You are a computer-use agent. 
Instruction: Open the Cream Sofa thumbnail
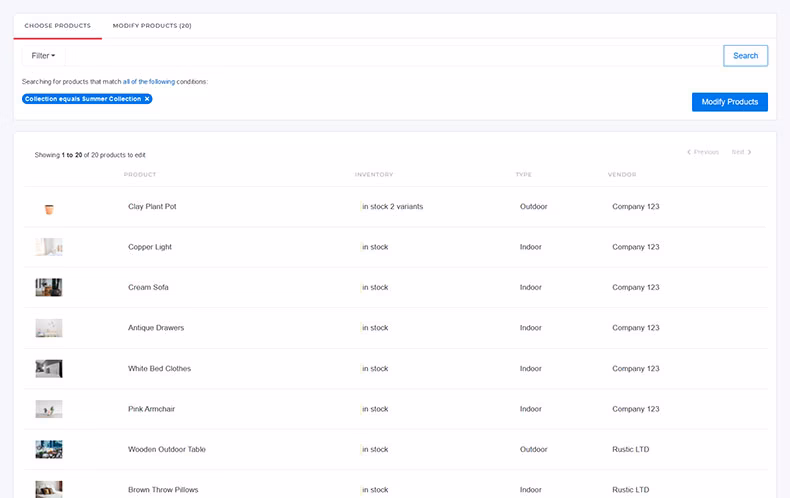pos(49,287)
